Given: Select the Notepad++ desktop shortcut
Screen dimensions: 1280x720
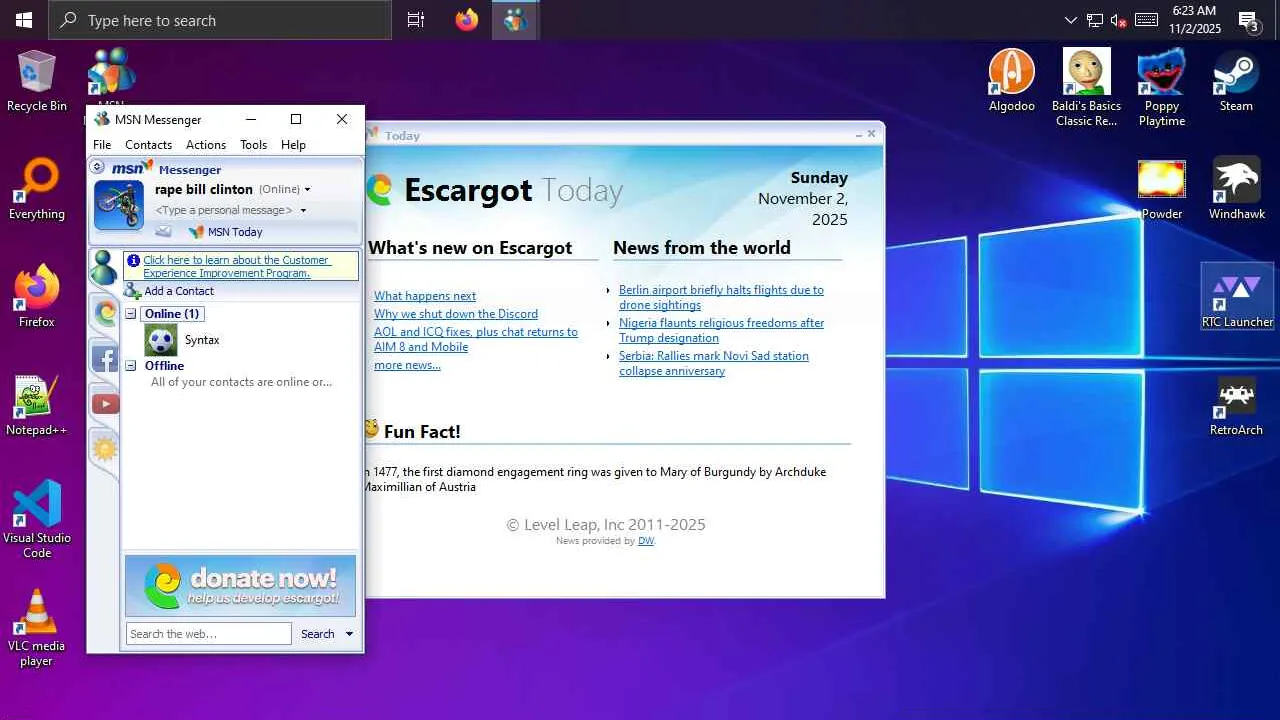Looking at the screenshot, I should point(37,405).
